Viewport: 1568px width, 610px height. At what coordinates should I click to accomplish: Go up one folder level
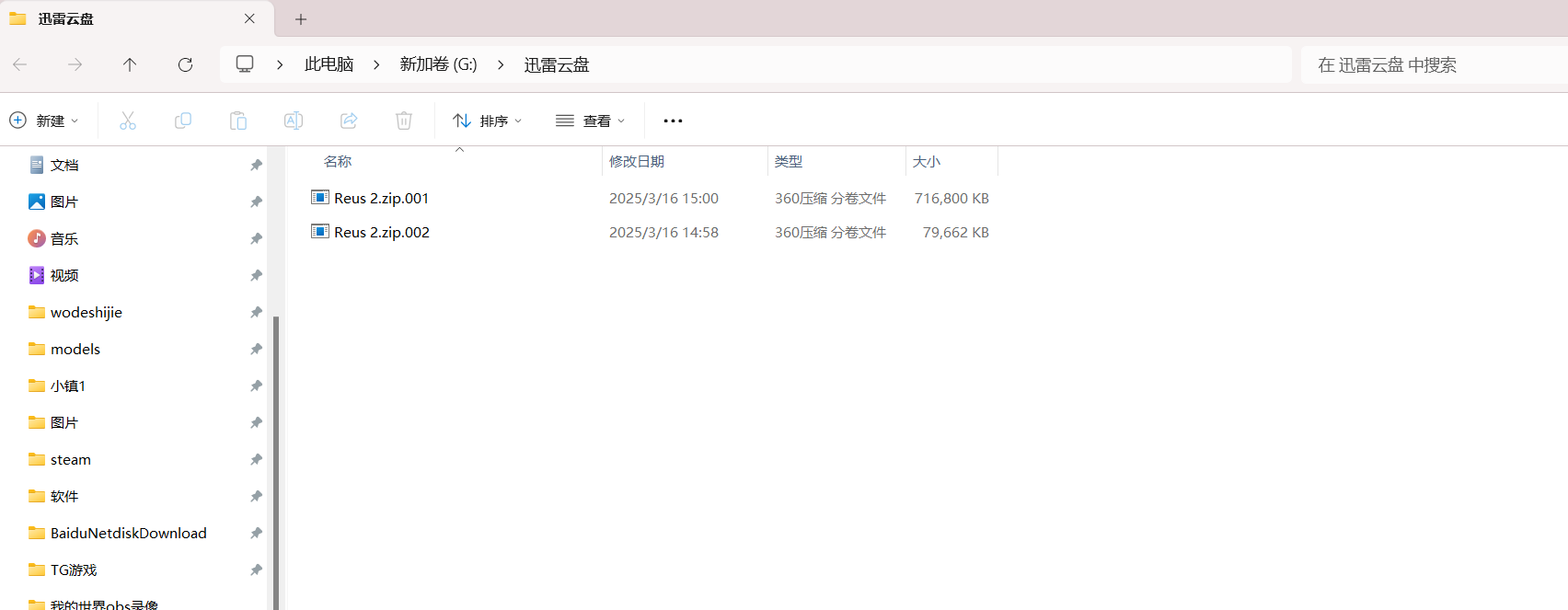[x=130, y=64]
